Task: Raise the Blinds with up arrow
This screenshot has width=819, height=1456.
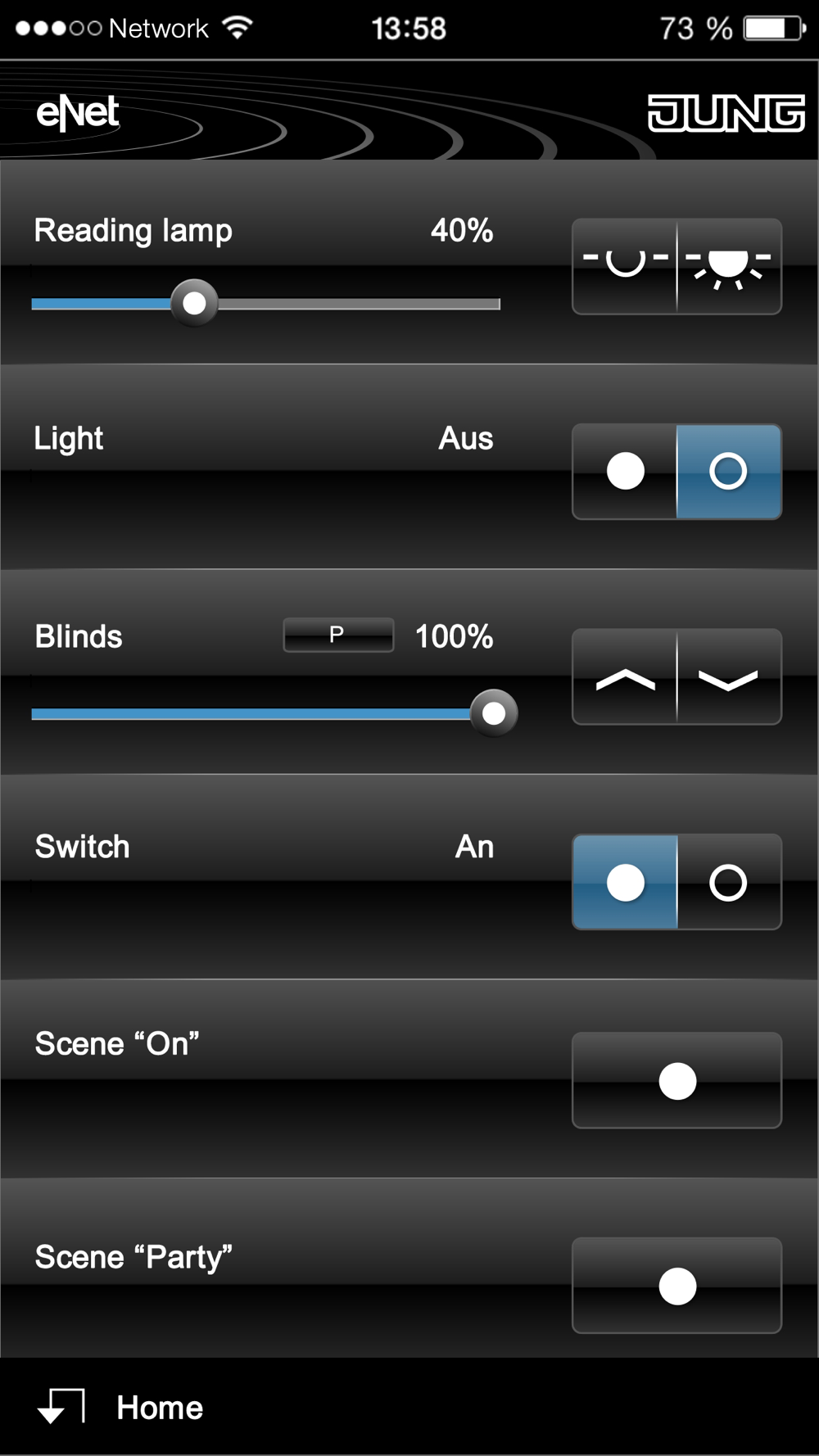Action: [x=625, y=676]
